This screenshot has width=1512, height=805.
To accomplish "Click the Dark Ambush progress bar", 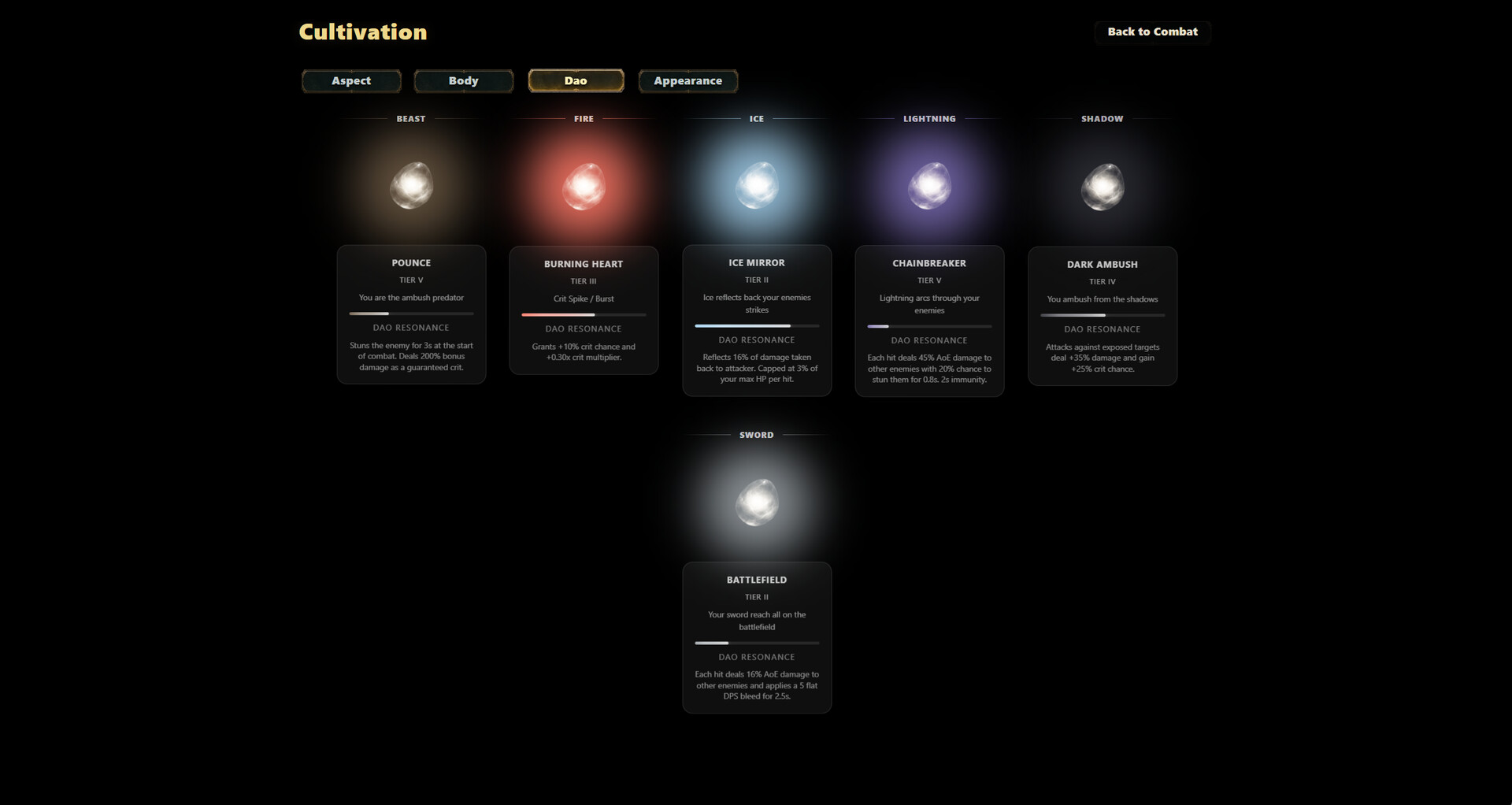I will (1102, 315).
